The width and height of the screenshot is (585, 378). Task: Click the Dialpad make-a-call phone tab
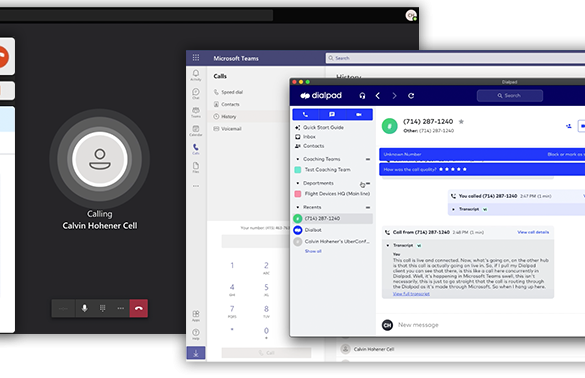point(306,114)
